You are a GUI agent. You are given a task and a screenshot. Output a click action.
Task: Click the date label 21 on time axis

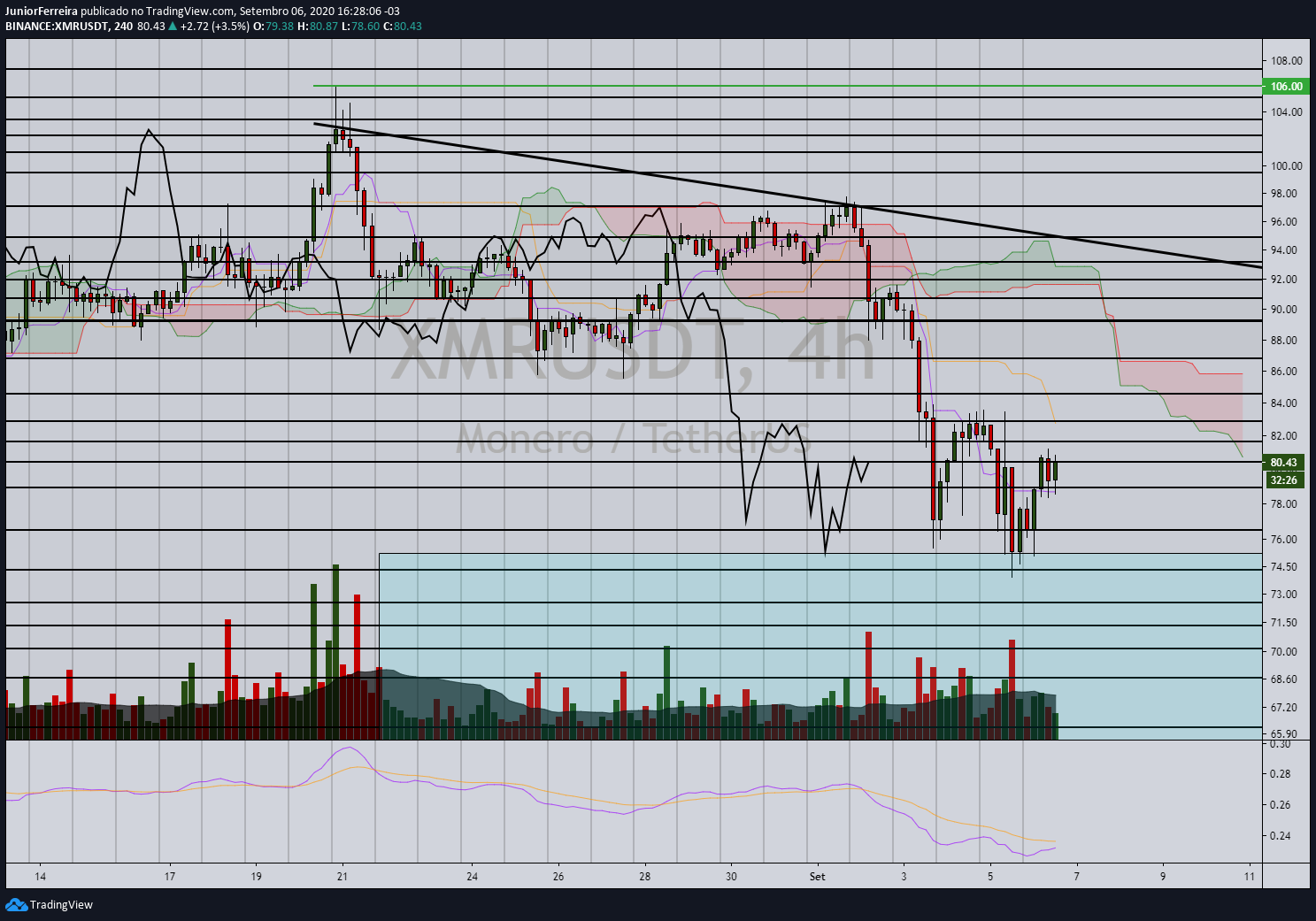[342, 877]
